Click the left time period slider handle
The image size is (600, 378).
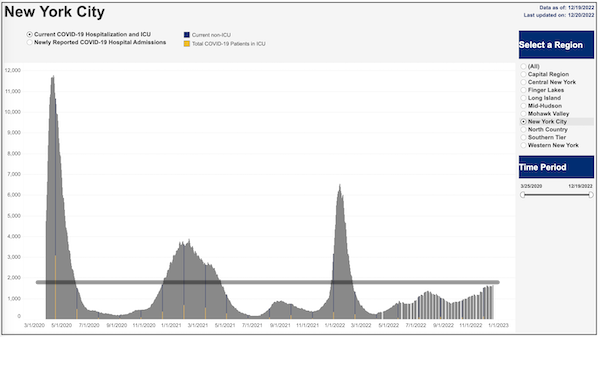tap(523, 195)
